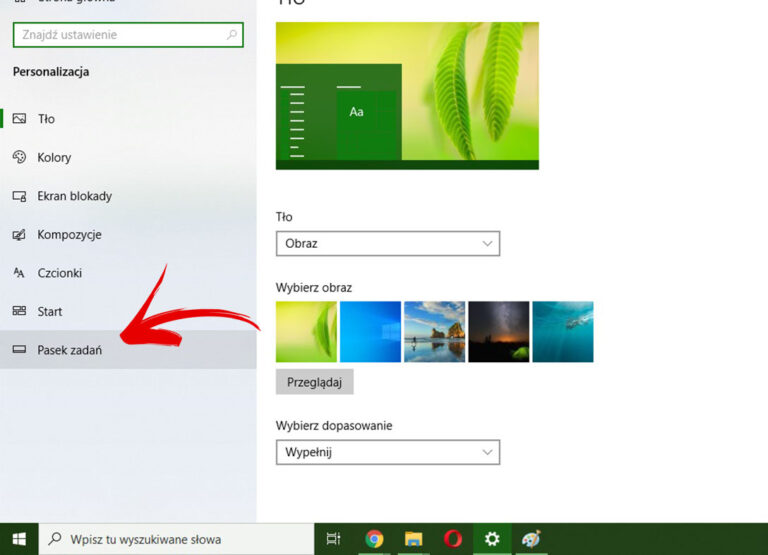Click the Settings gear on the taskbar
768x555 pixels.
coord(492,539)
